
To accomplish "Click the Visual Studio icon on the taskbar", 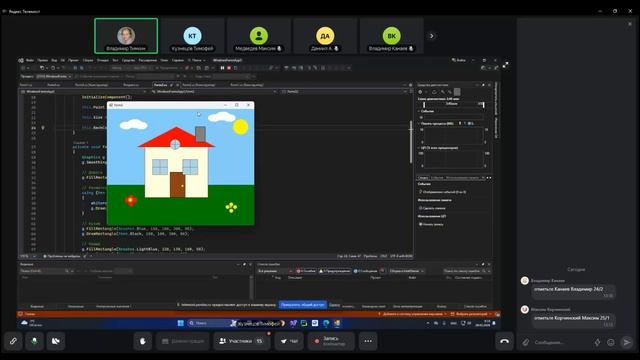I will click(293, 323).
